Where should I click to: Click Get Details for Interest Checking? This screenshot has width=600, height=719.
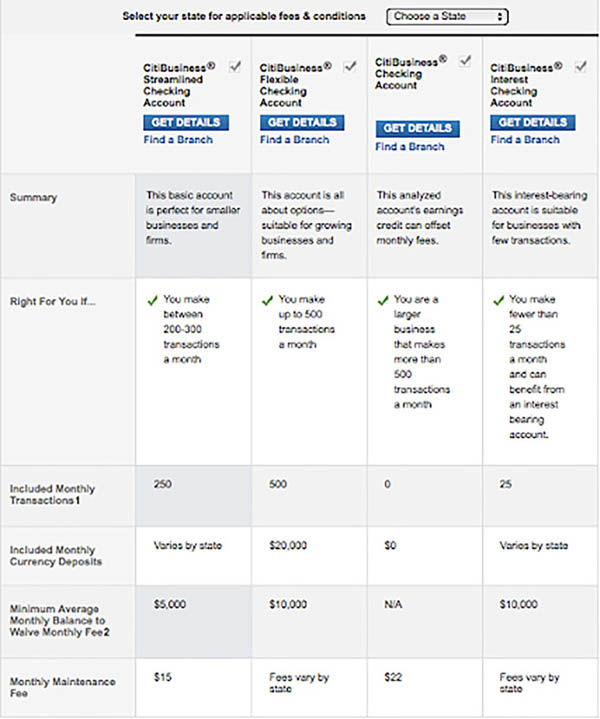tap(533, 122)
